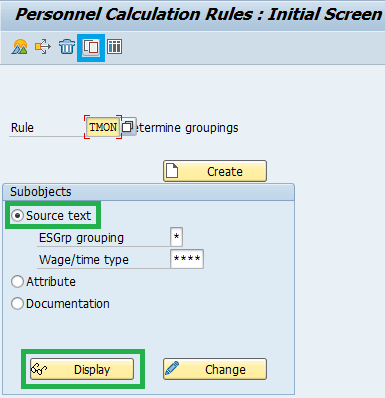Click the glasses icon on Display button

coord(39,369)
